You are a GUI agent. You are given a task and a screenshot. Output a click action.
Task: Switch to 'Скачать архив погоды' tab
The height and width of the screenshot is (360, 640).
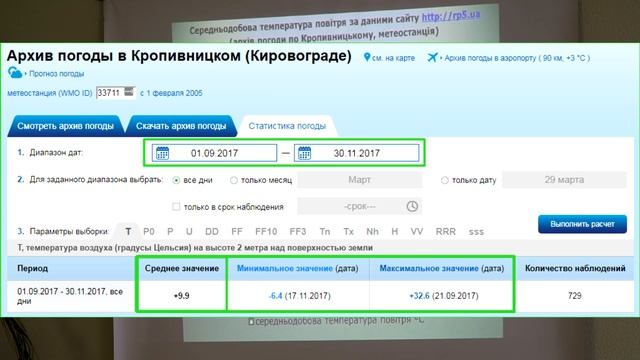point(181,126)
